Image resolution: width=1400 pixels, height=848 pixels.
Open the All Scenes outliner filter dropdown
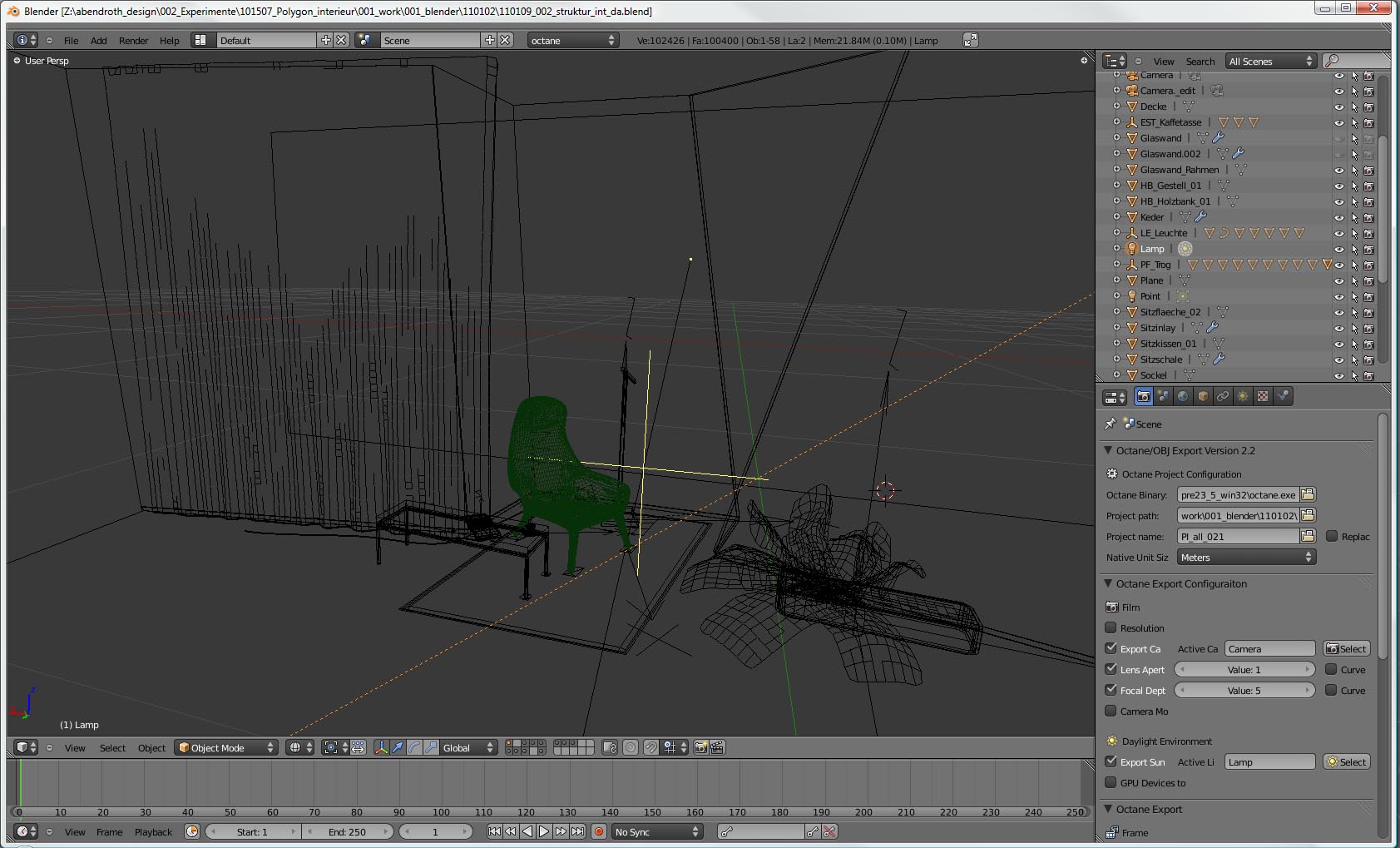(1271, 61)
